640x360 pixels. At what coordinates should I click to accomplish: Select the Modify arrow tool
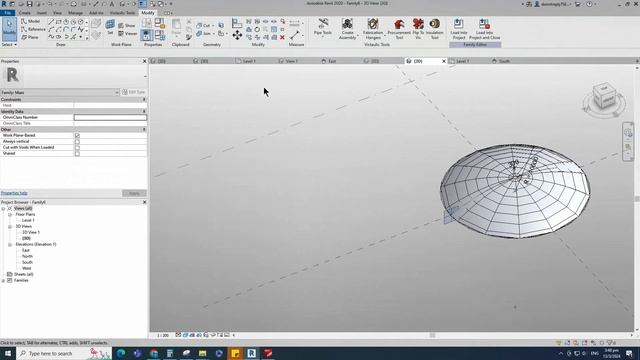[x=9, y=28]
